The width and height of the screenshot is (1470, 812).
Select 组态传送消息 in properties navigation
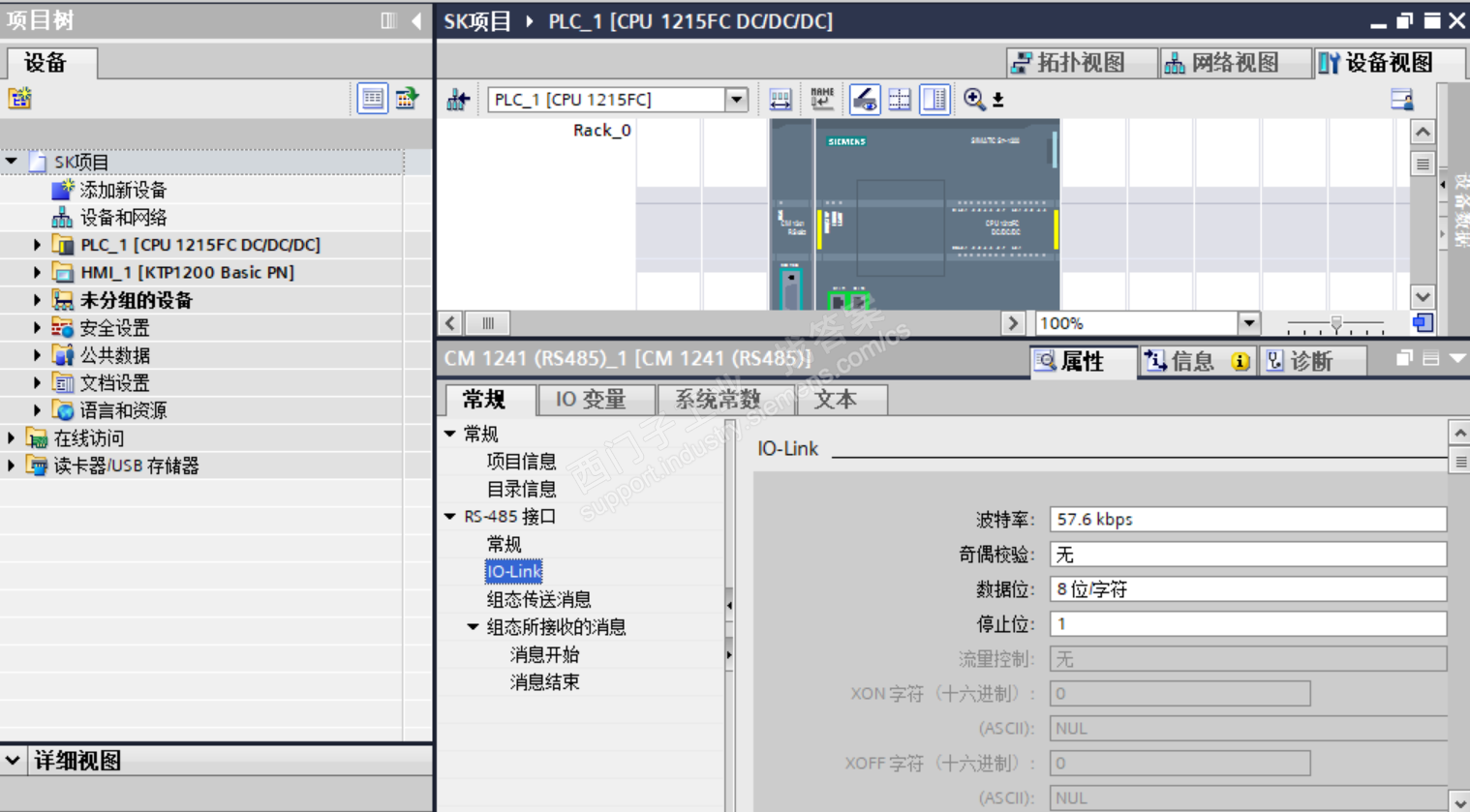click(538, 599)
